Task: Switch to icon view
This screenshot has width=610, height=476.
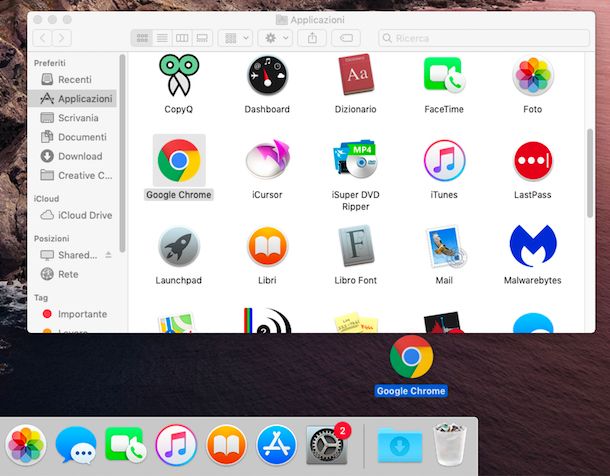Action: coord(142,38)
